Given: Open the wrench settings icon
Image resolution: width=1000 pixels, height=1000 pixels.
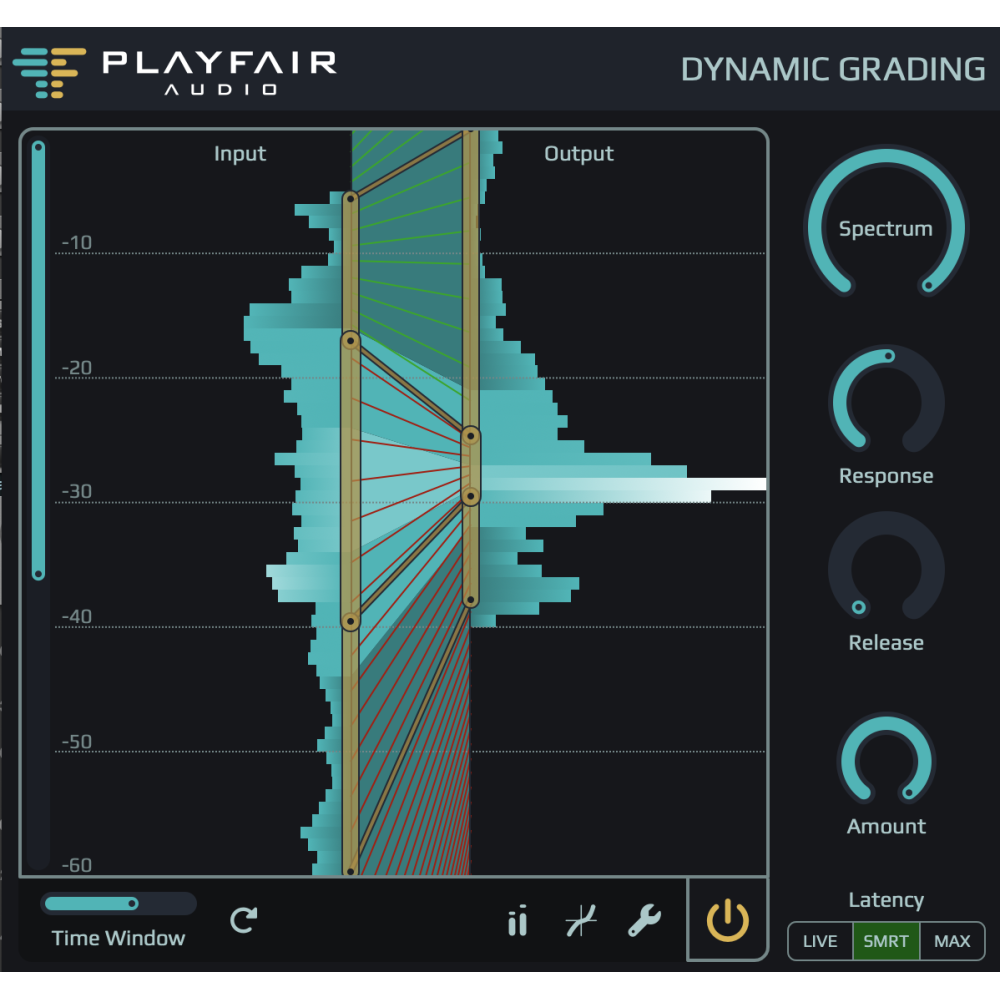Looking at the screenshot, I should (x=644, y=921).
